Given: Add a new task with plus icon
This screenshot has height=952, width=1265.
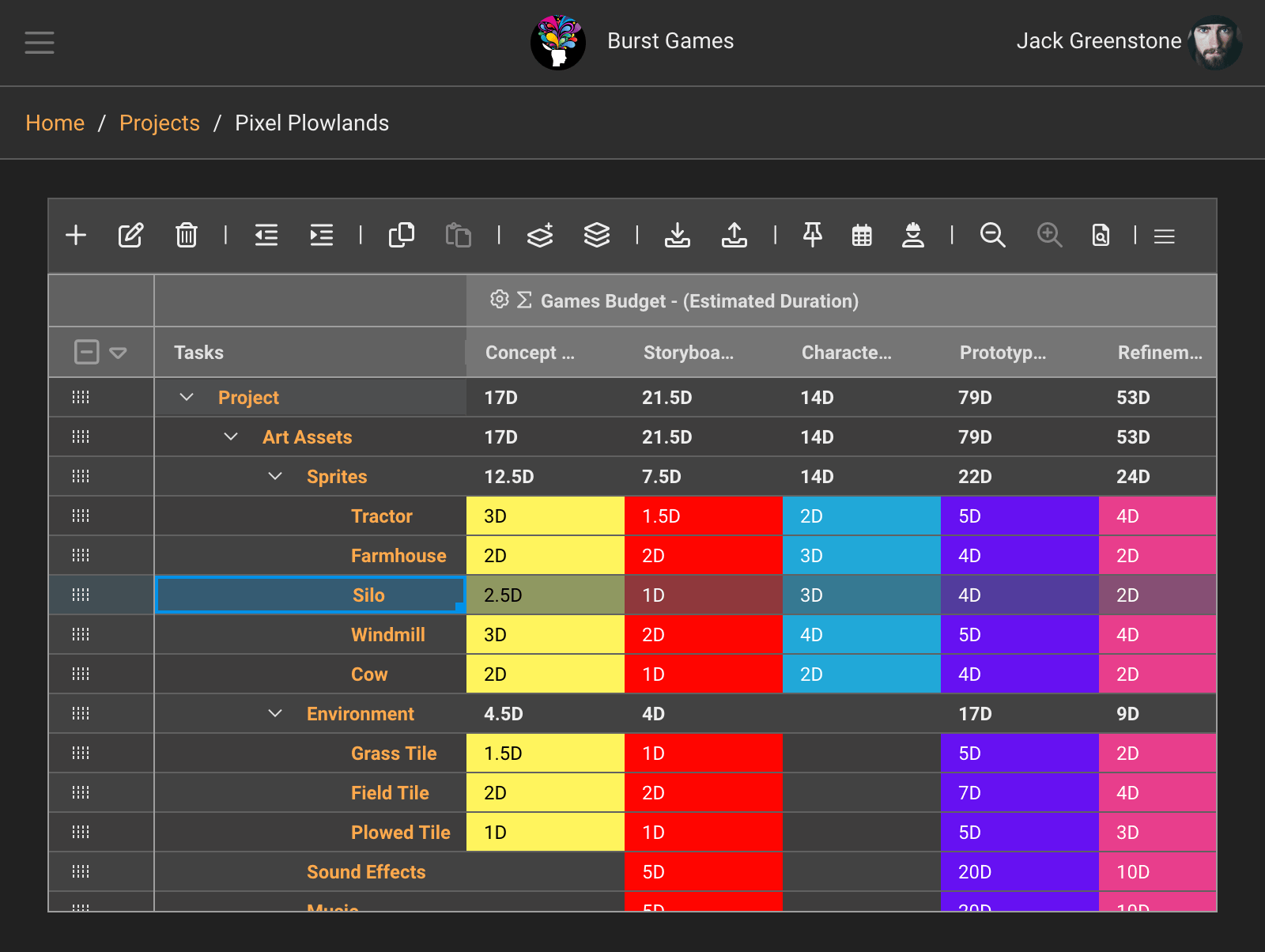Looking at the screenshot, I should point(76,235).
